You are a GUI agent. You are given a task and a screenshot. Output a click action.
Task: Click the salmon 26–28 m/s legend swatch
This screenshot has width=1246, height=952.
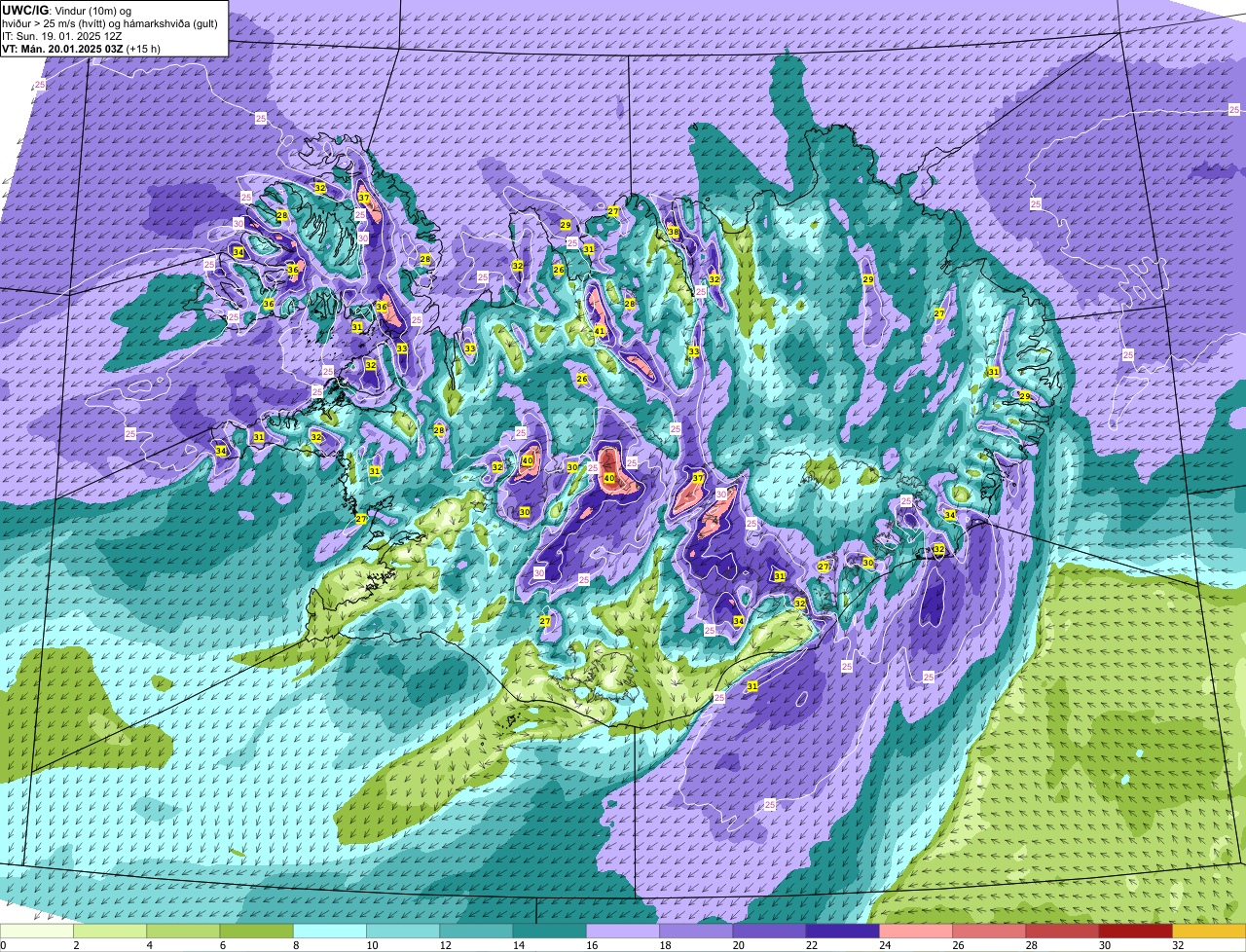pos(989,931)
